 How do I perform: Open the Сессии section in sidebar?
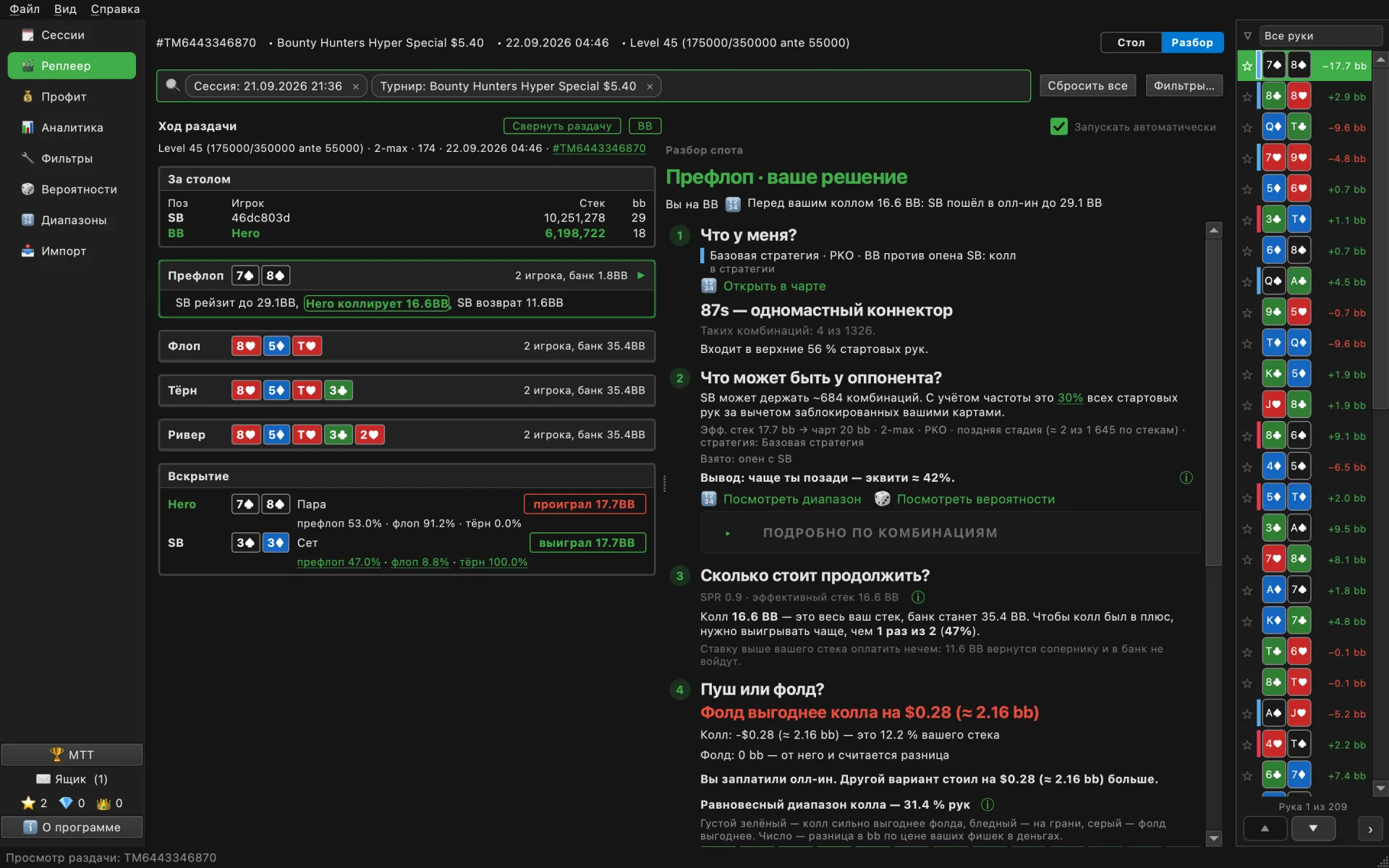click(x=72, y=35)
